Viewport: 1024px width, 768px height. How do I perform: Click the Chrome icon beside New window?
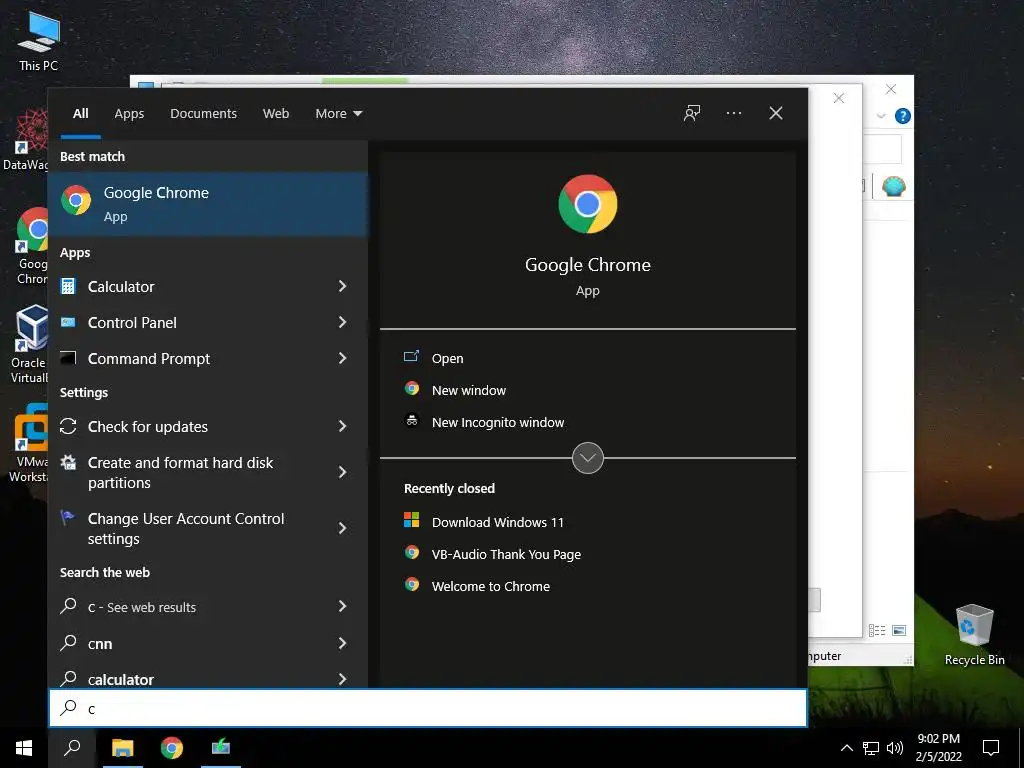(x=411, y=389)
